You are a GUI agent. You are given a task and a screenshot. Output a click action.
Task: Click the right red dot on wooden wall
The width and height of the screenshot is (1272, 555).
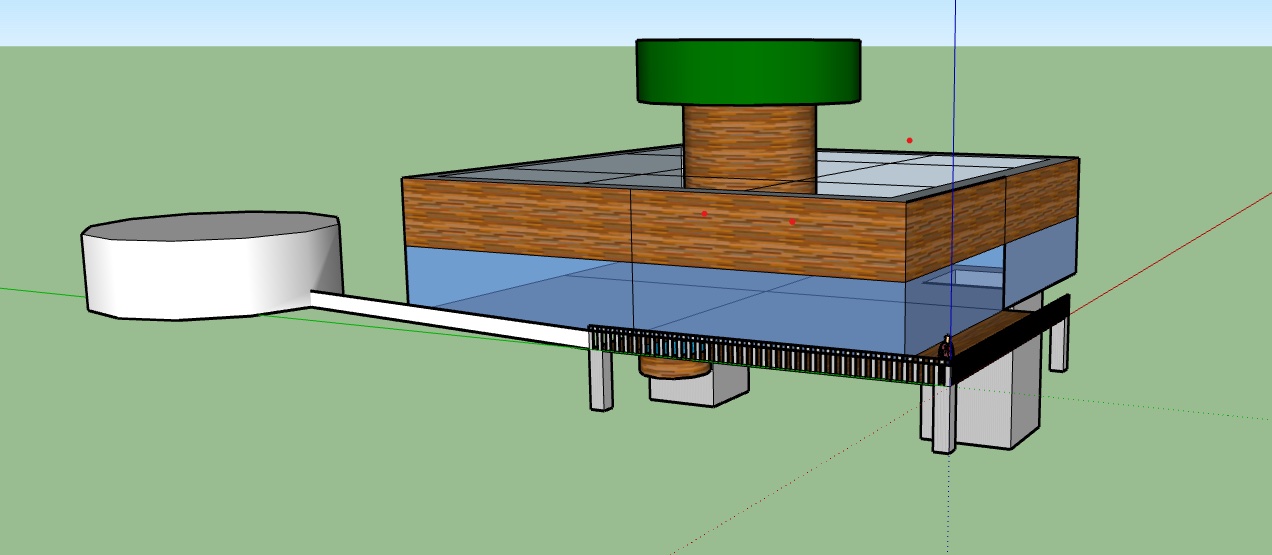click(792, 222)
